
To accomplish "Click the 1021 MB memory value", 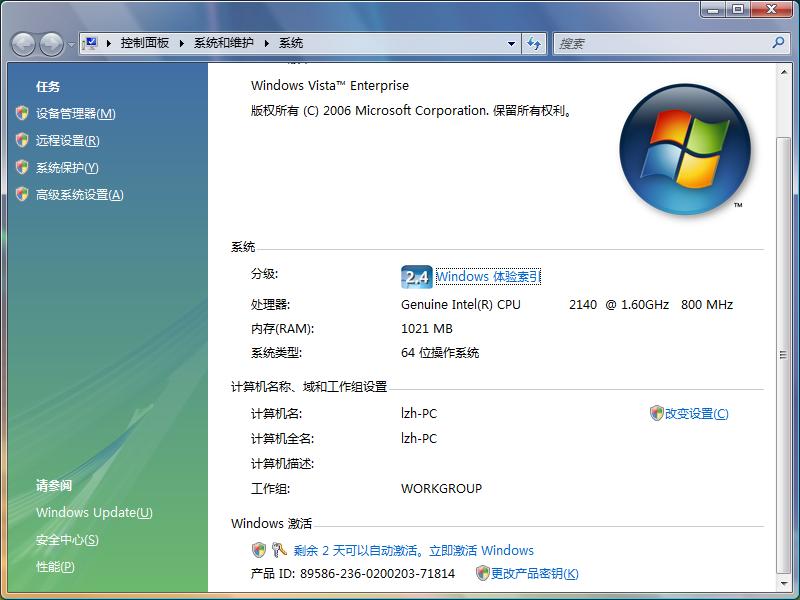I will coord(427,329).
